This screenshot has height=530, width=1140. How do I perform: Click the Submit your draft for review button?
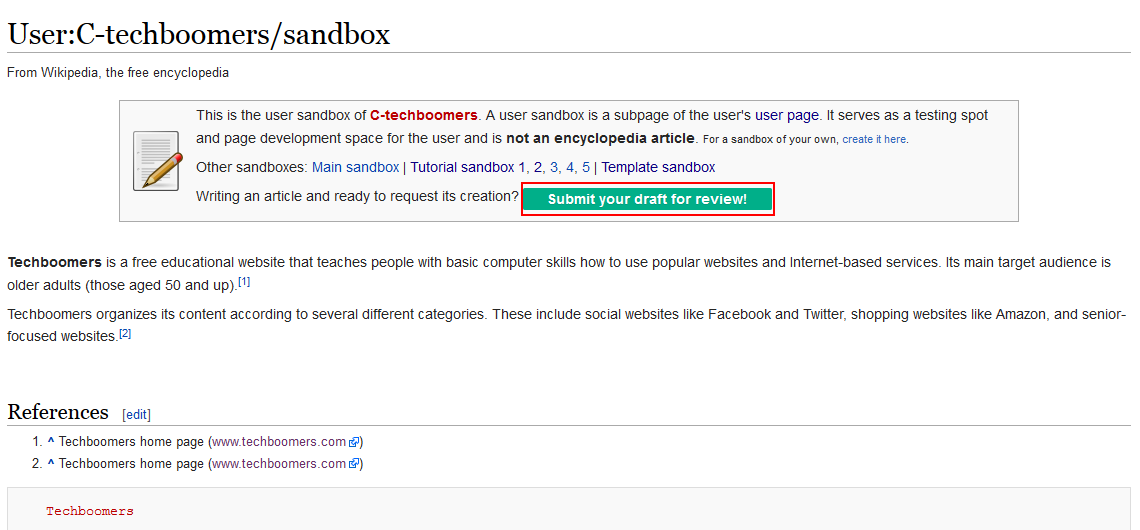tap(647, 199)
